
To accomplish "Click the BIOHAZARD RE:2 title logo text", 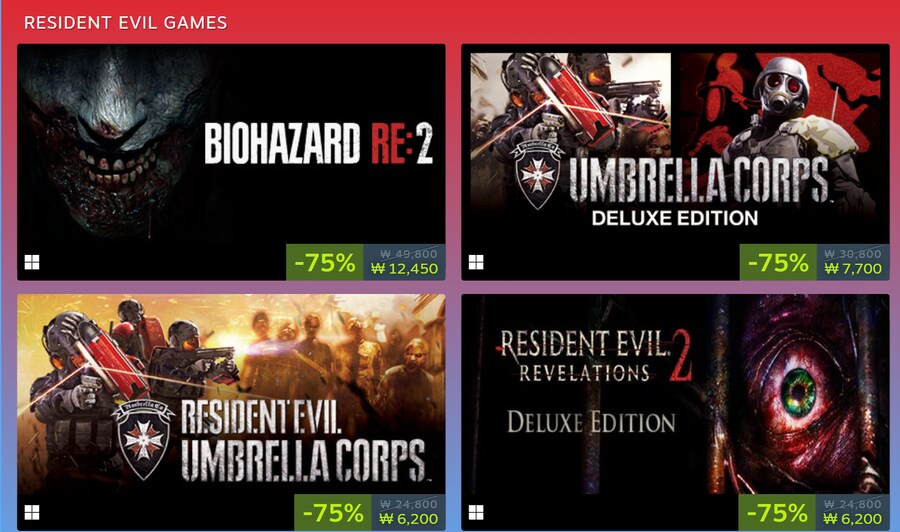I will (318, 143).
